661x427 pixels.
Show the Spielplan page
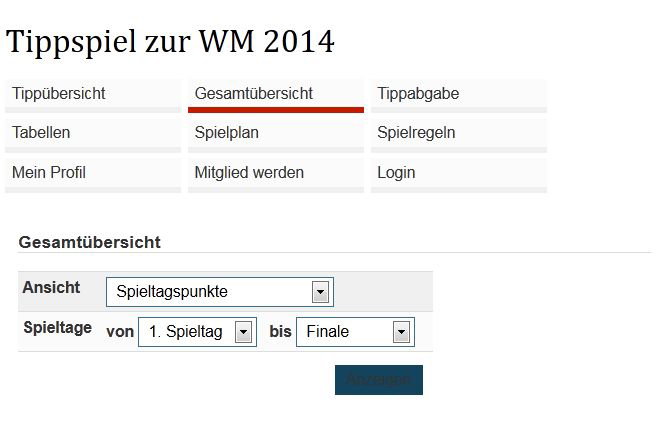[x=276, y=135]
